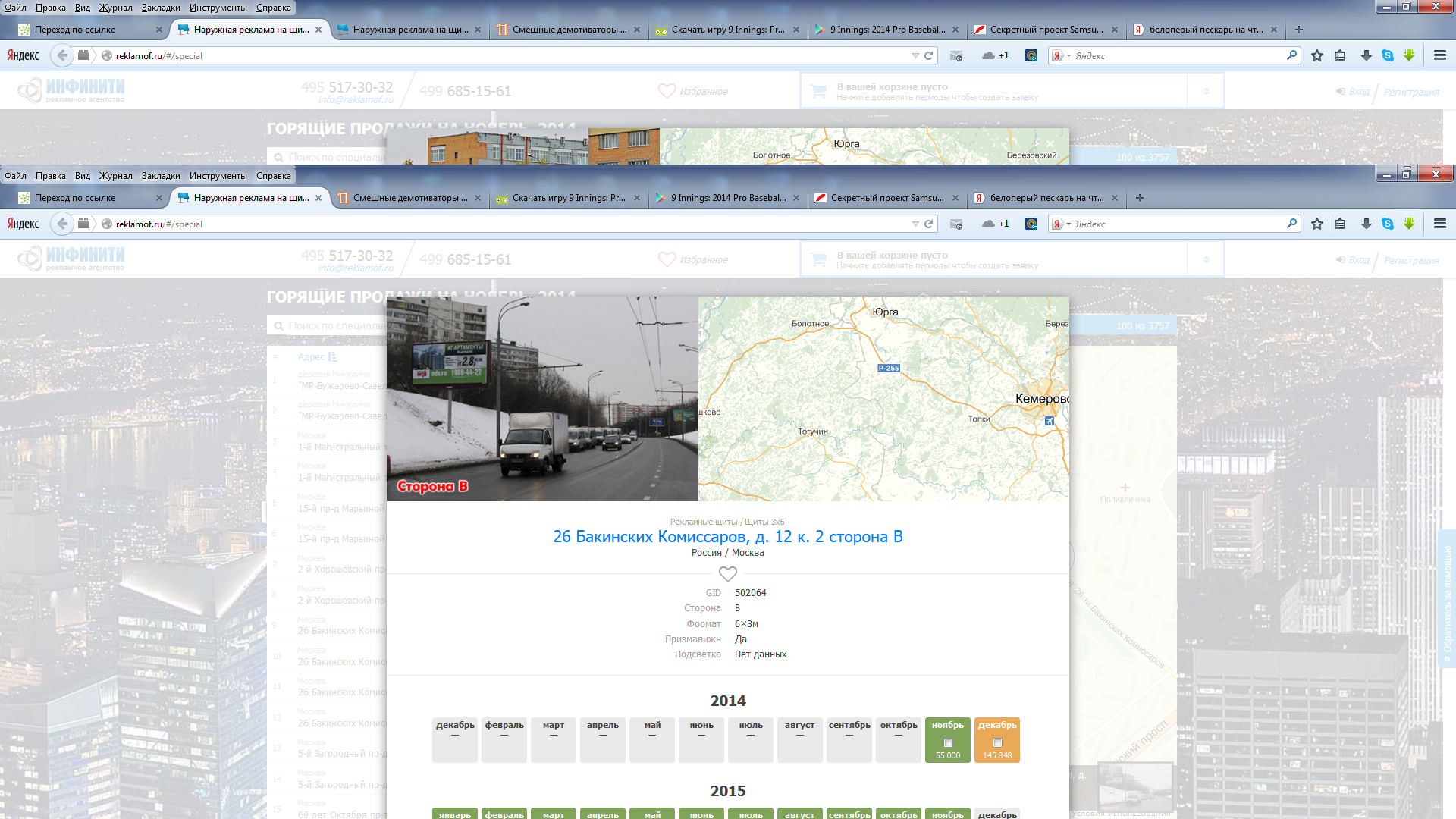Click reload icon in lower window's address bar
This screenshot has height=819, width=1456.
(x=928, y=224)
